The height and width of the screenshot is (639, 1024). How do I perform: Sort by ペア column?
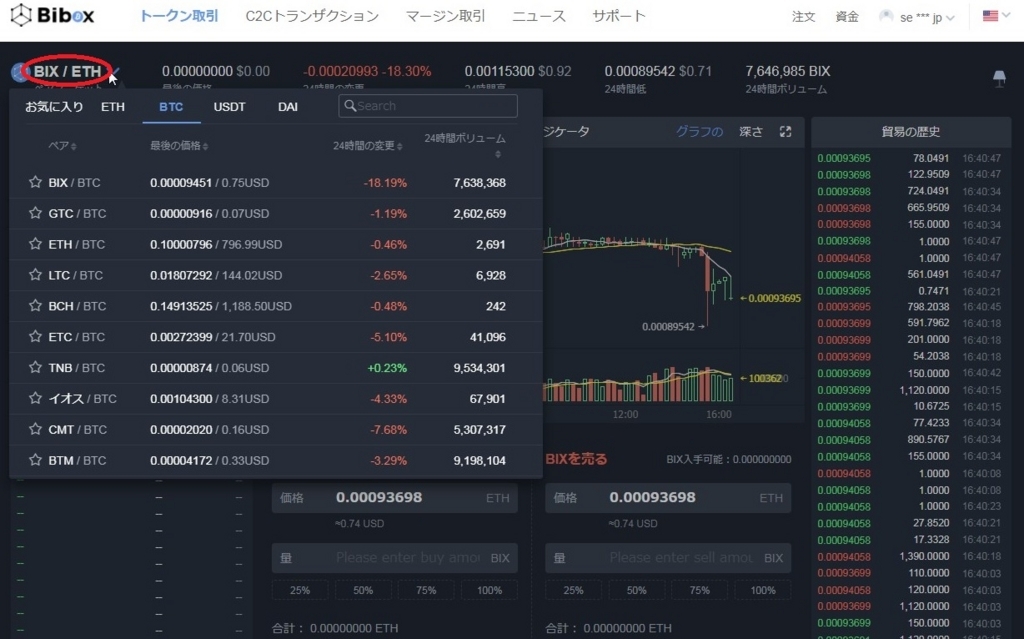tap(62, 146)
